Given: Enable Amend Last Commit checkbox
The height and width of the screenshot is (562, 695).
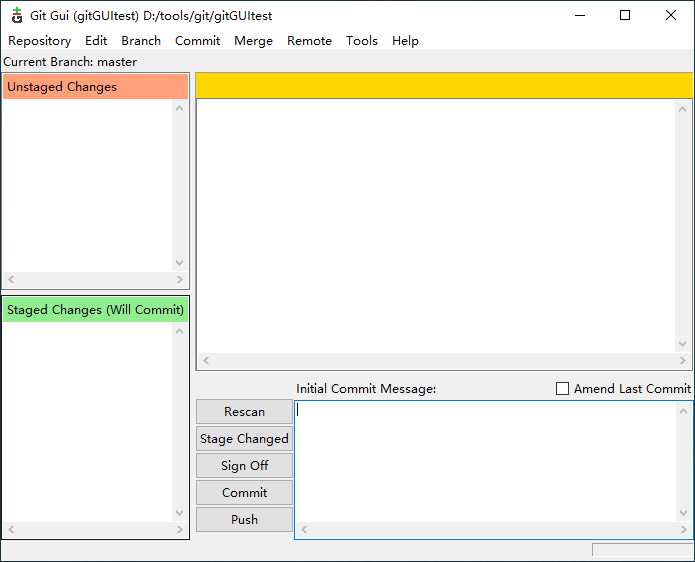Looking at the screenshot, I should (x=562, y=389).
